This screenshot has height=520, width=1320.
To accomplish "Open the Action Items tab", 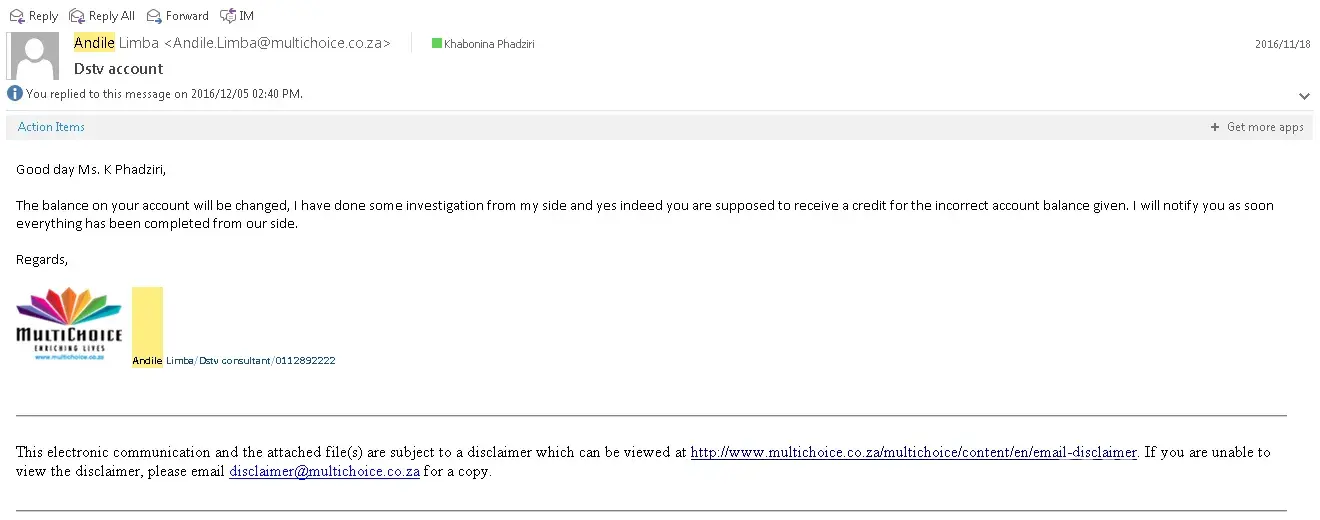I will click(x=51, y=127).
